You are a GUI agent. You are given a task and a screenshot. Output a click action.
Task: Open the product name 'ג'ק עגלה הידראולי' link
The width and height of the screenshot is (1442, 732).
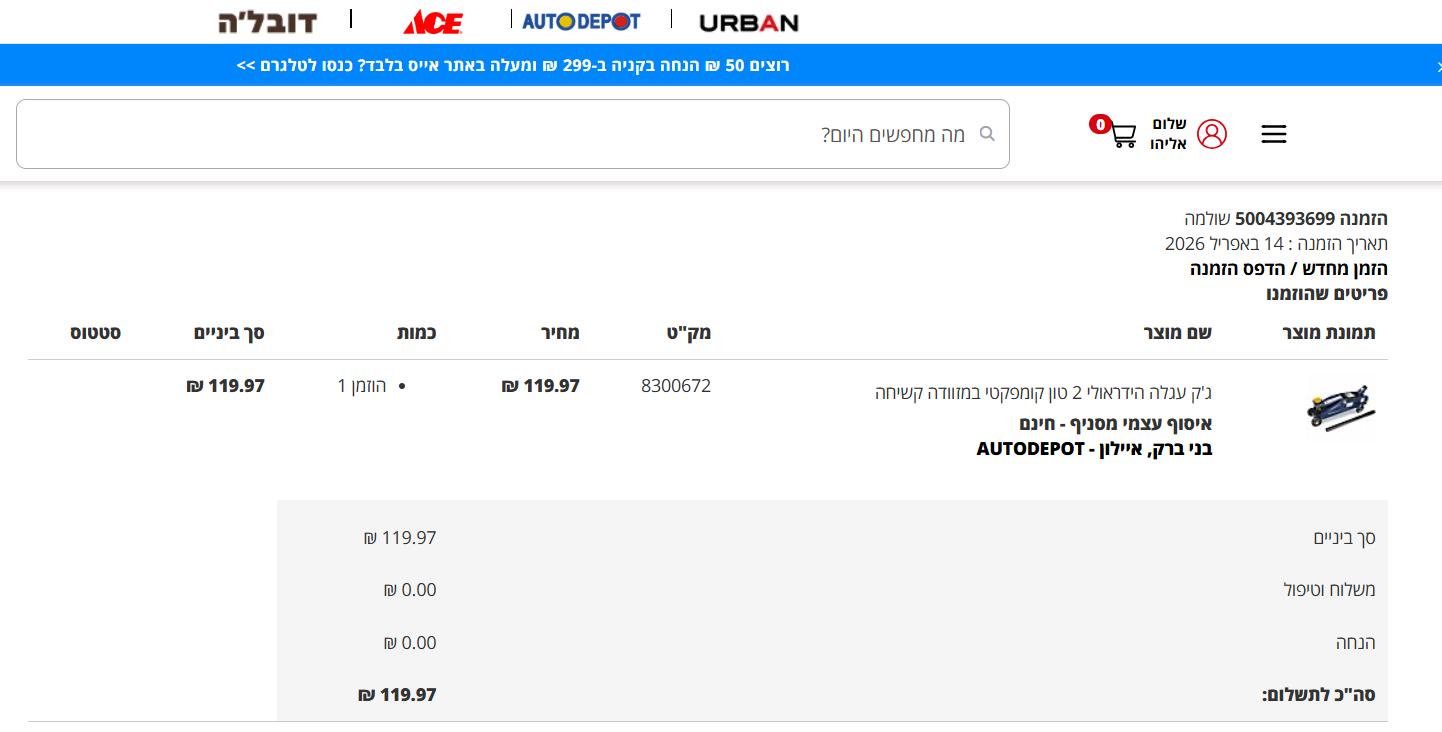click(x=1043, y=393)
